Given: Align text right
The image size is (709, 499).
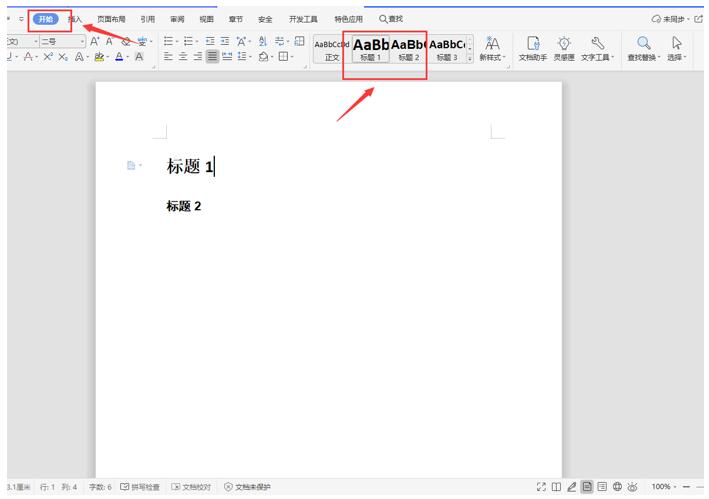Looking at the screenshot, I should (198, 56).
